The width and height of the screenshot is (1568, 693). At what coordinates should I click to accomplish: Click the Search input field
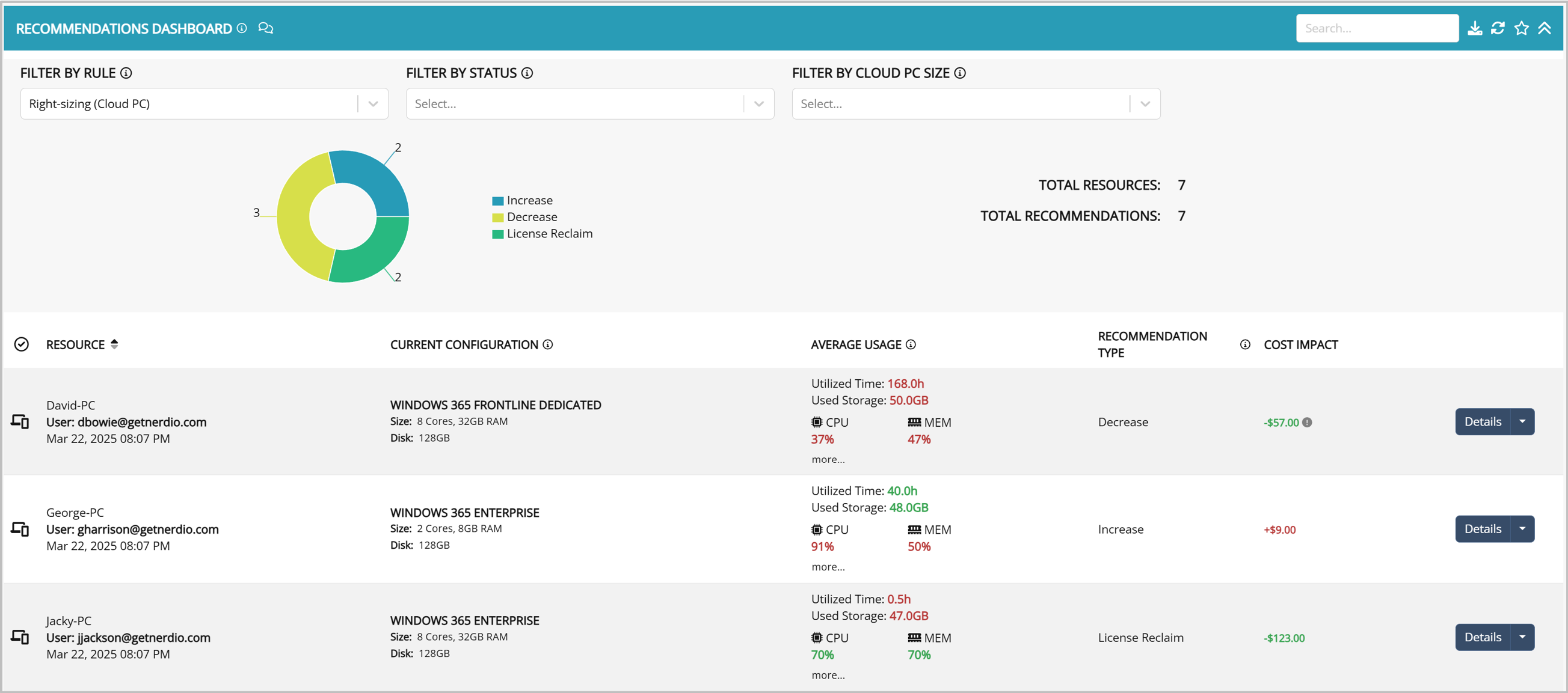[1377, 28]
